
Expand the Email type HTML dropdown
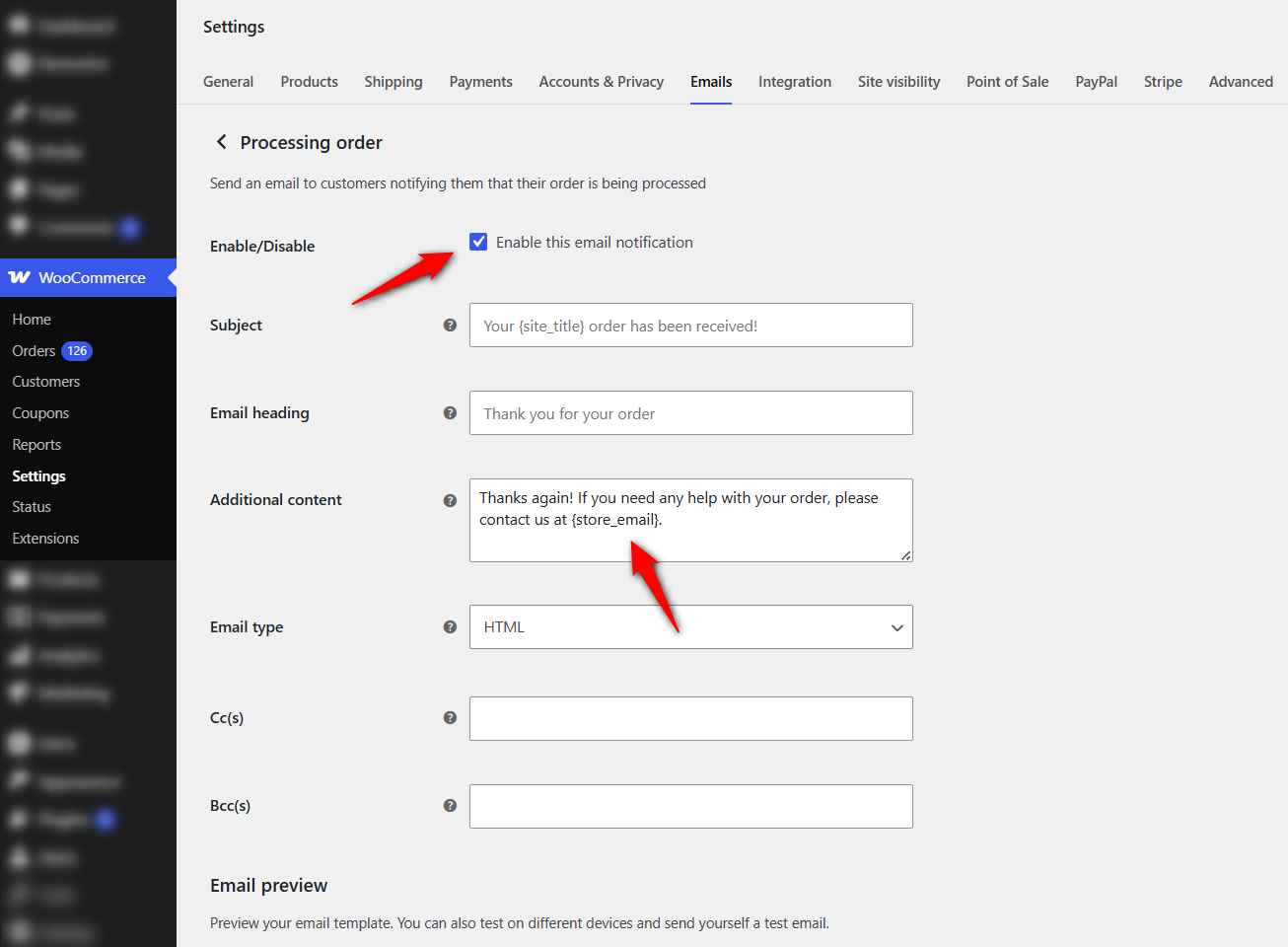point(691,626)
